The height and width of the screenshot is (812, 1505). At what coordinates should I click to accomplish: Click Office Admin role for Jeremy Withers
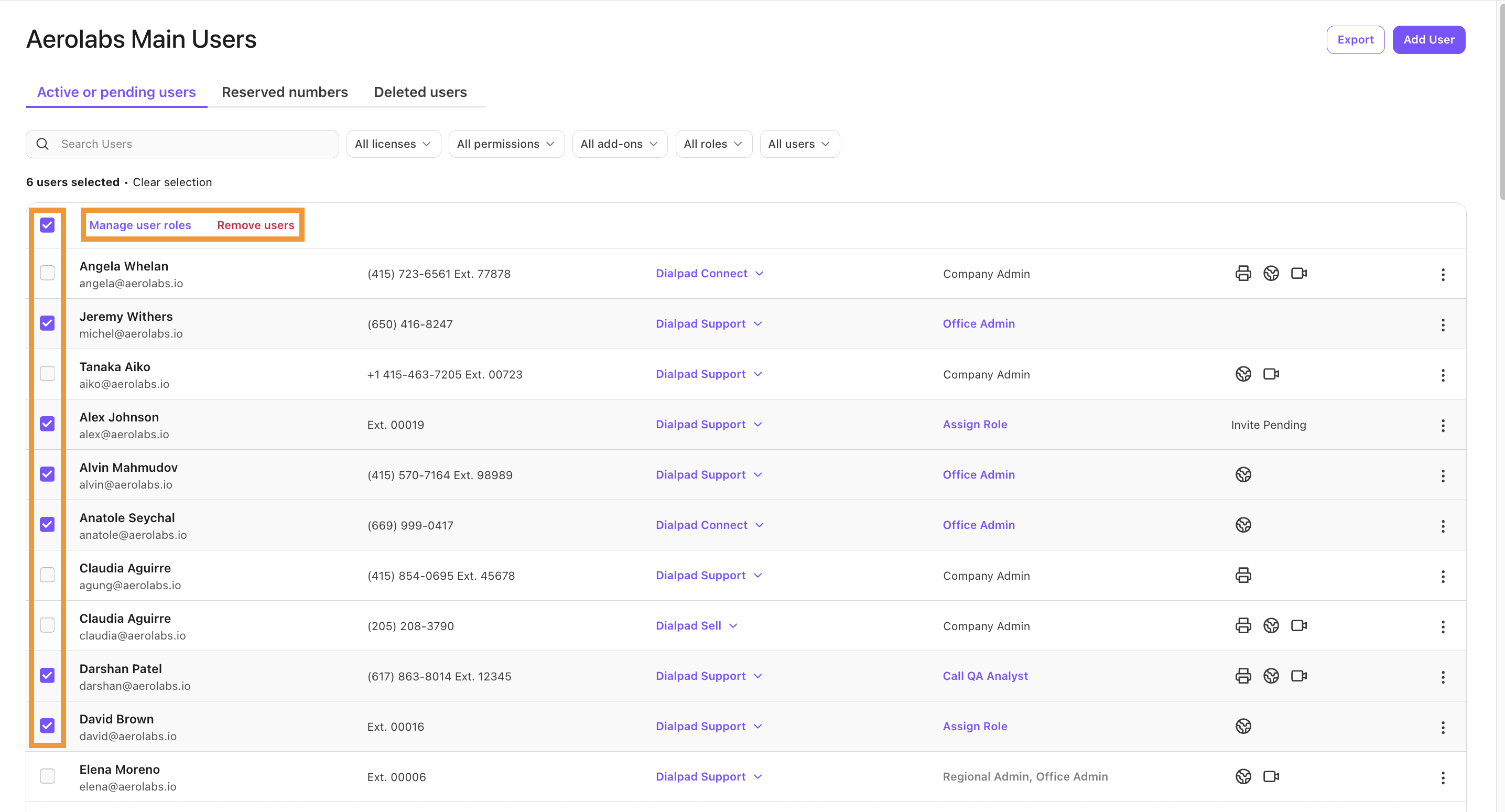pyautogui.click(x=979, y=323)
